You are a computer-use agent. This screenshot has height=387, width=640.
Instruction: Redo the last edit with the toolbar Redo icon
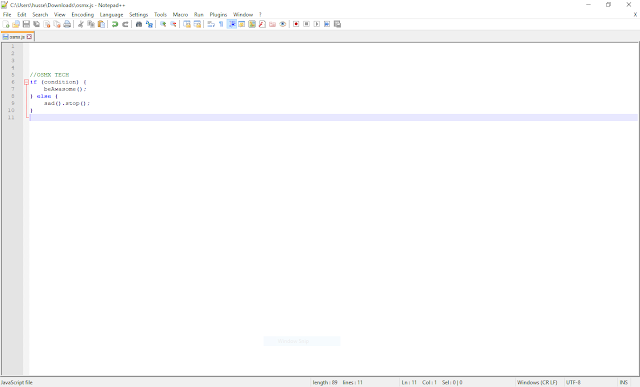click(125, 24)
